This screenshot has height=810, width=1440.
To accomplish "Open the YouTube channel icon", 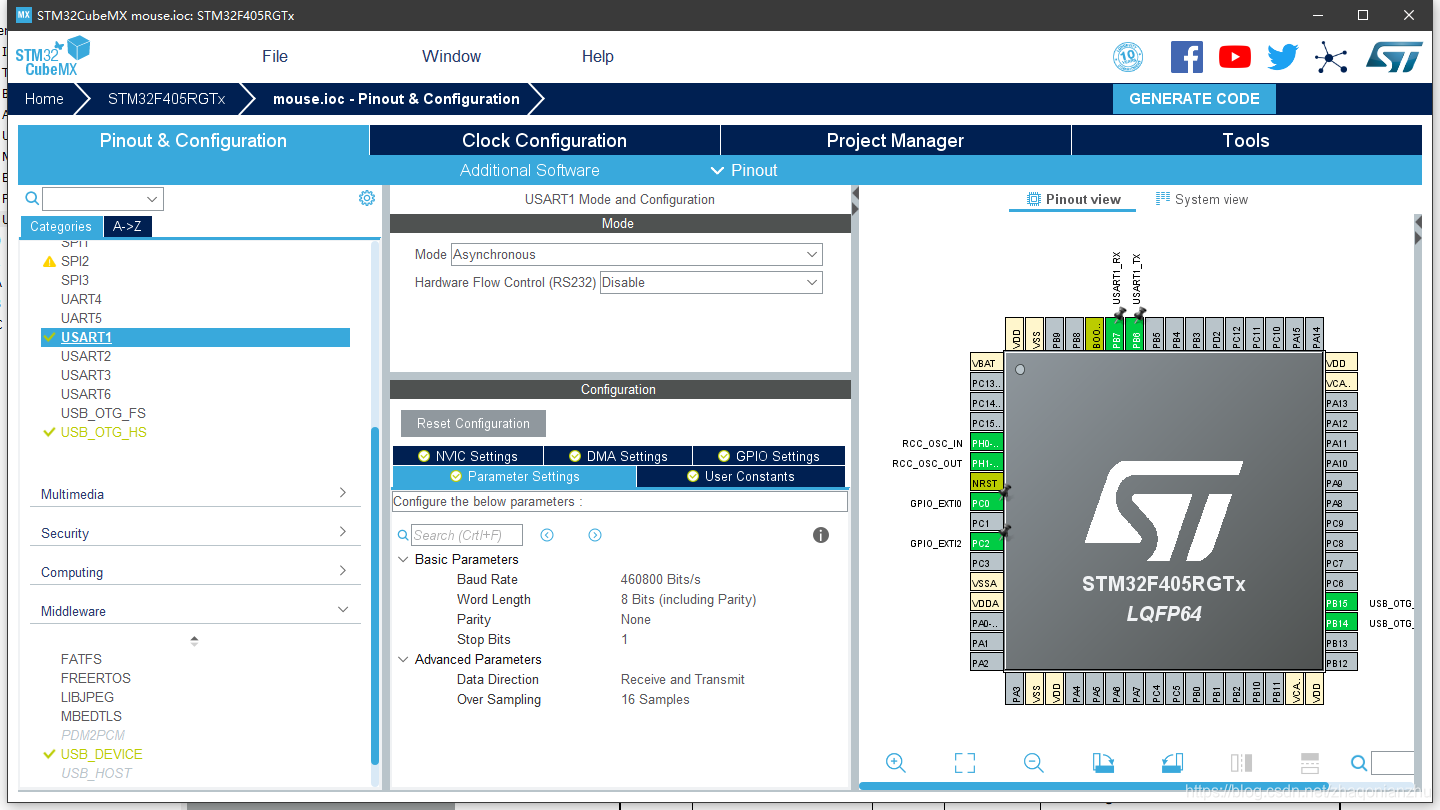I will pyautogui.click(x=1235, y=57).
